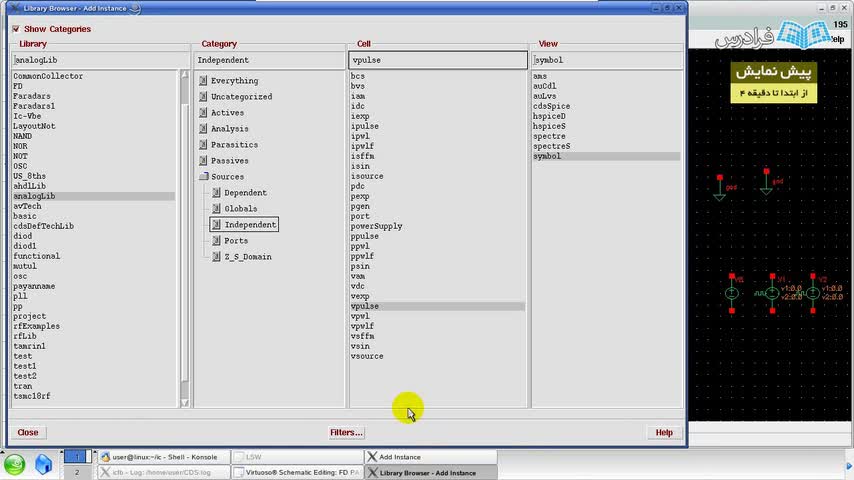Select the Ports subcategory label

[236, 241]
